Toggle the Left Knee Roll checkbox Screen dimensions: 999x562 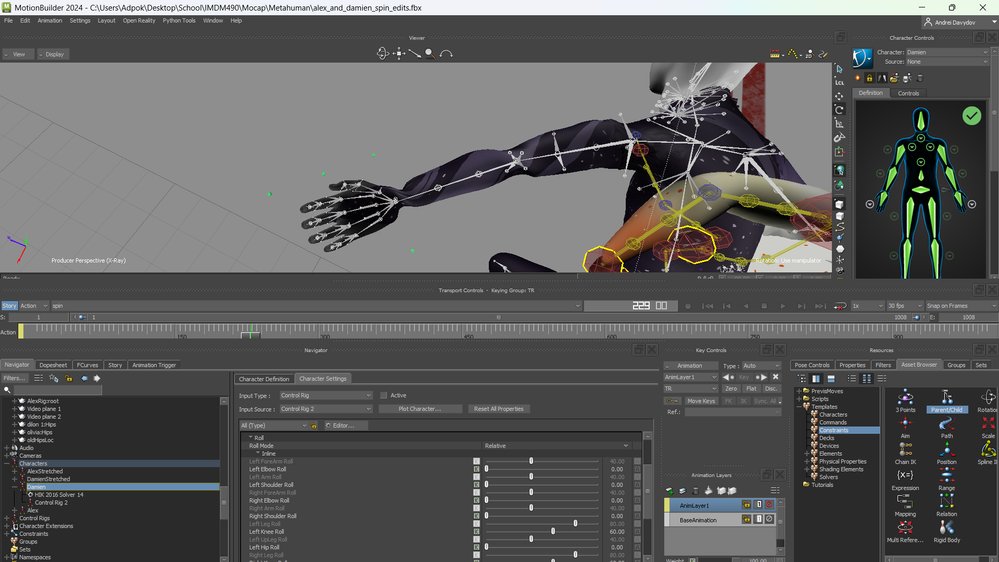477,531
